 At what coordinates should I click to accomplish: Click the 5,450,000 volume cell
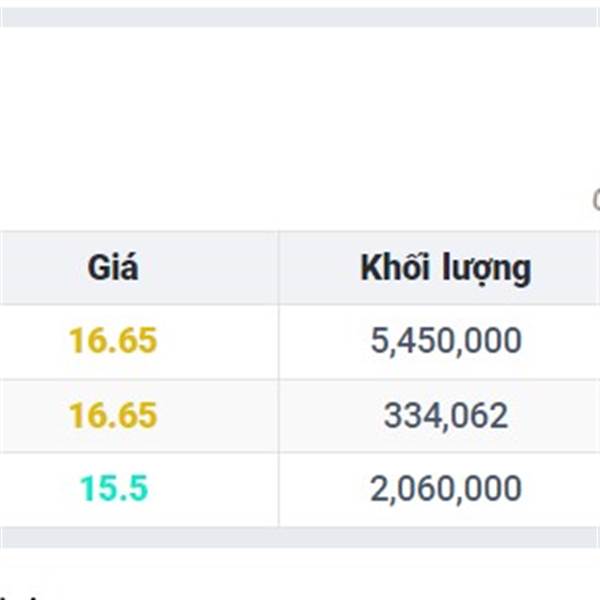coord(445,341)
